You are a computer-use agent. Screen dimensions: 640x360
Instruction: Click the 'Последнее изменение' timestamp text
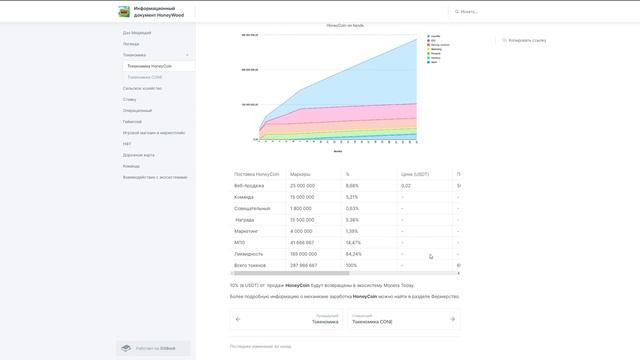click(260, 347)
